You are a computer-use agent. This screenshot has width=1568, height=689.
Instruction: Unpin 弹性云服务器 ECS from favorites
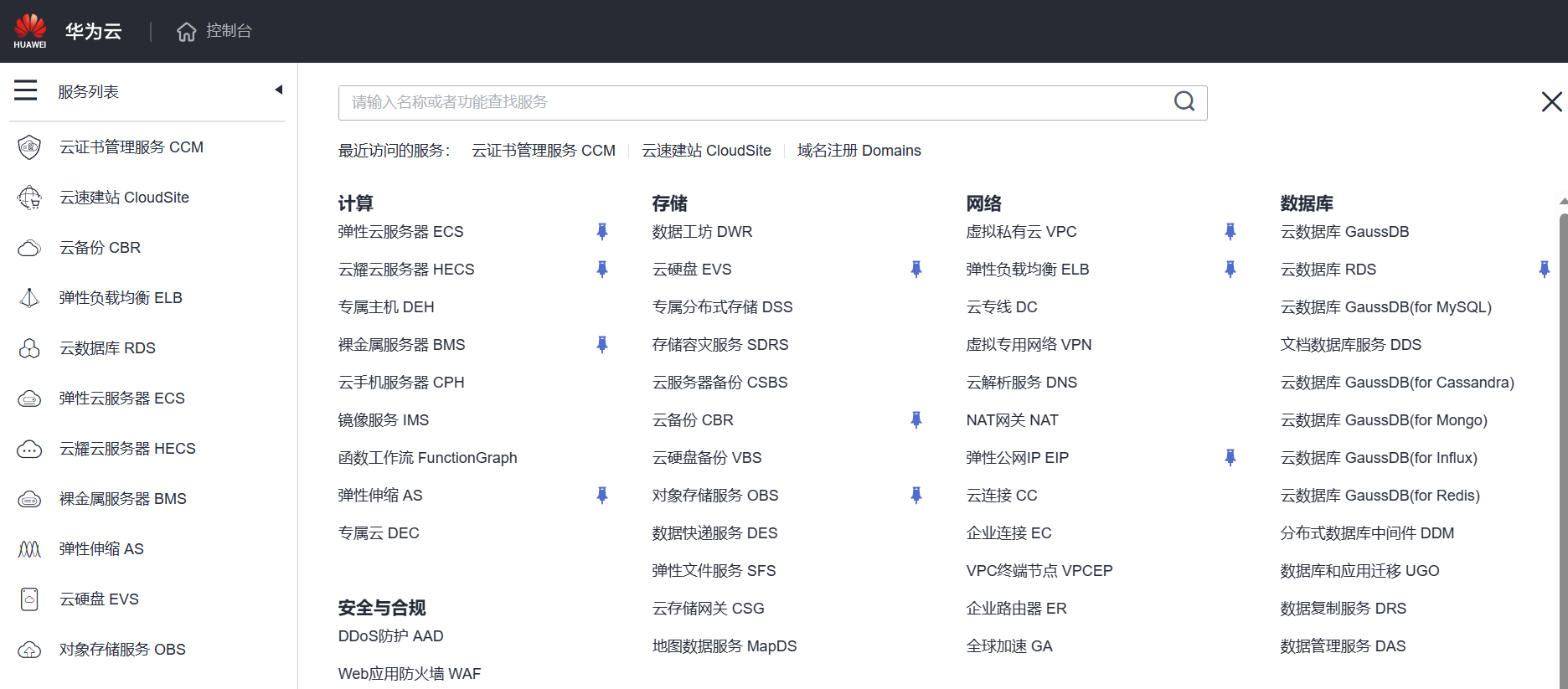[601, 232]
